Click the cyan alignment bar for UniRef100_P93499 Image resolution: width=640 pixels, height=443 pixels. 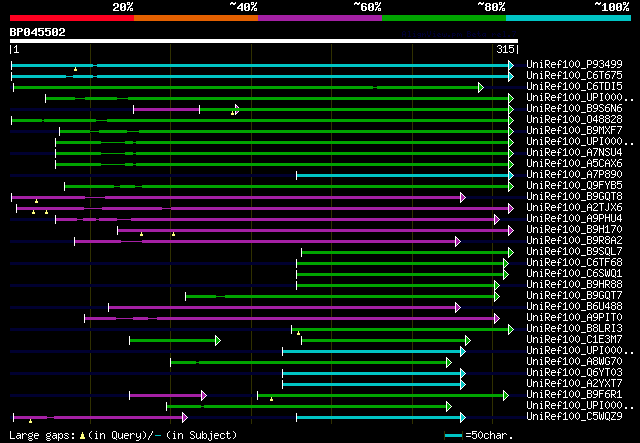point(261,65)
